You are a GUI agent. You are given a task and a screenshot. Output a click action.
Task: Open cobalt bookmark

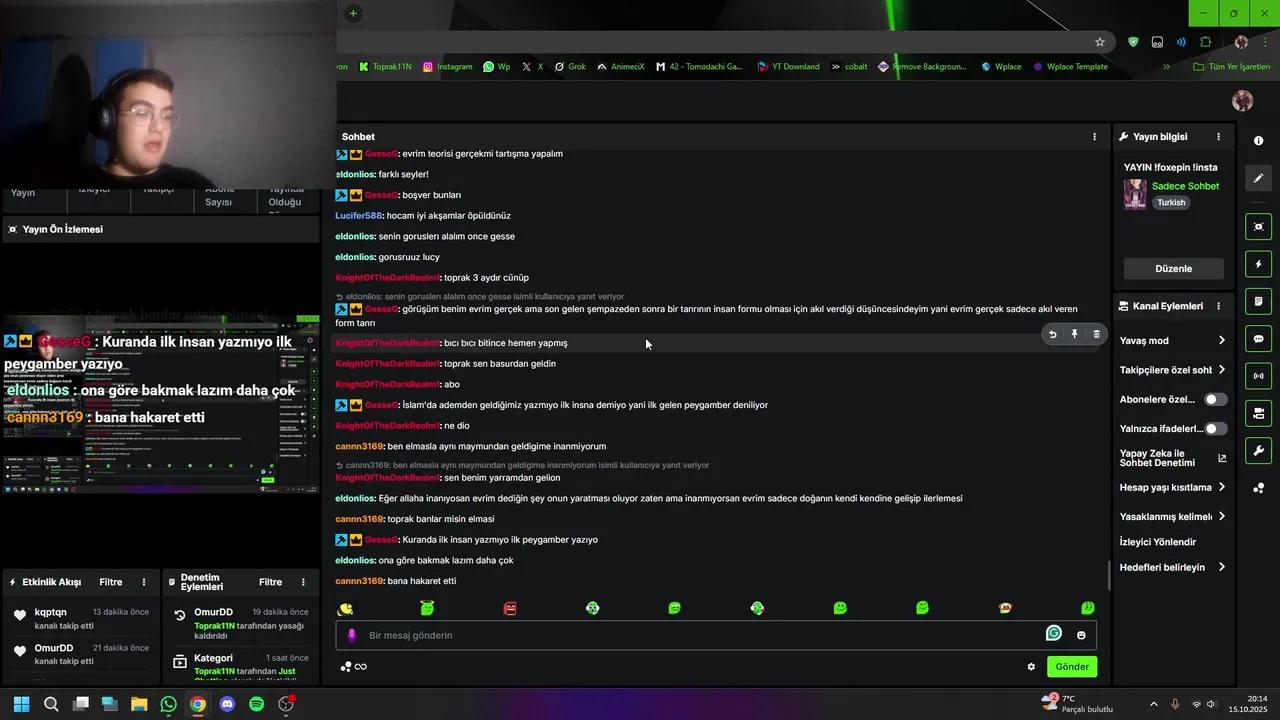(849, 66)
